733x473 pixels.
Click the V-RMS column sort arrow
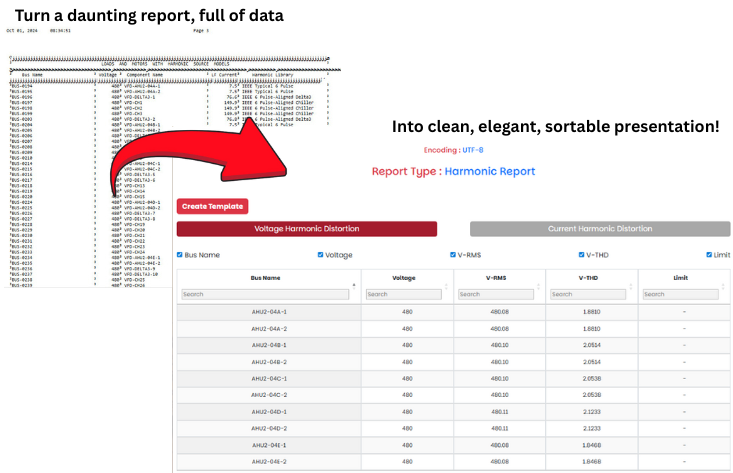coord(537,285)
